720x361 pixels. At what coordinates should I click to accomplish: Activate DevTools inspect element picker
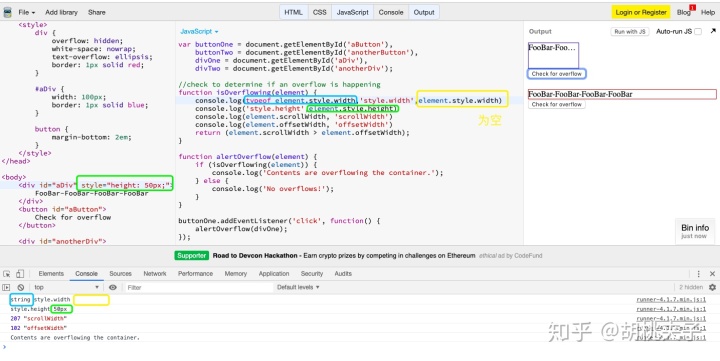point(7,274)
